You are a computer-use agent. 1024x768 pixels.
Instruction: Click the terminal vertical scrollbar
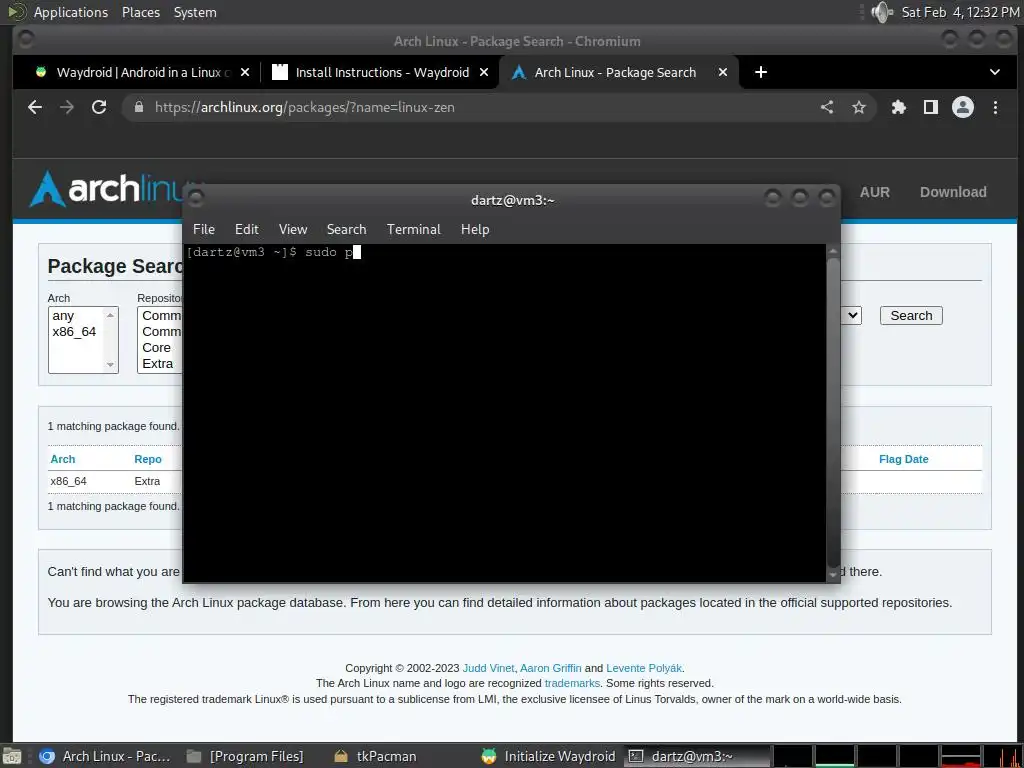pos(833,411)
